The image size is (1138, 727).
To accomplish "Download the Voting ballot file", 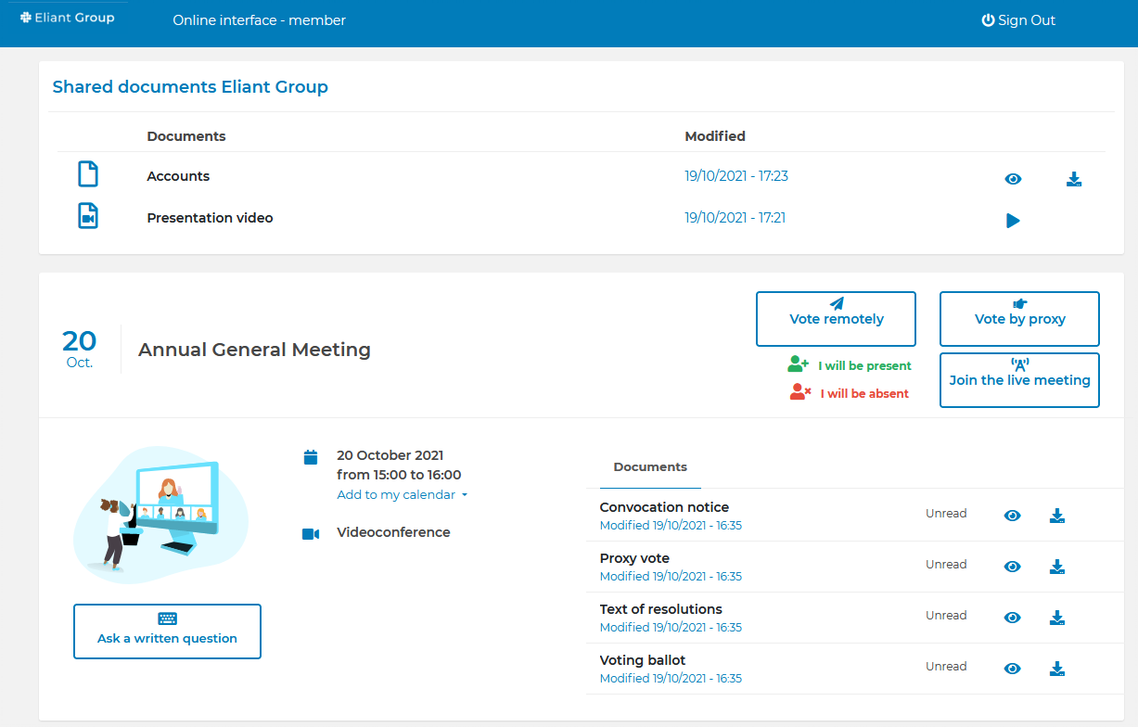I will (x=1057, y=669).
